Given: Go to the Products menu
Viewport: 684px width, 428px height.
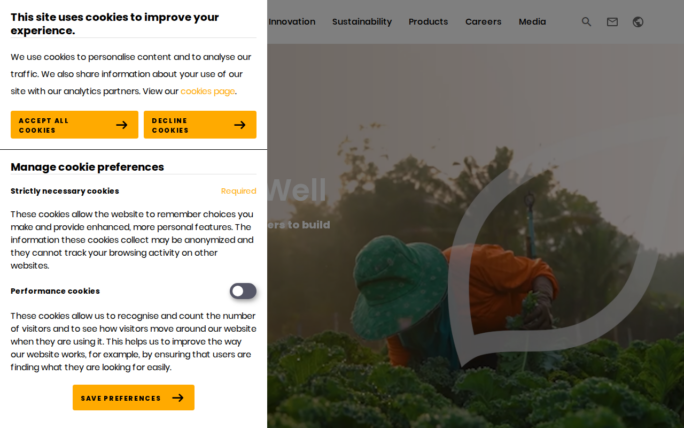Looking at the screenshot, I should point(428,22).
